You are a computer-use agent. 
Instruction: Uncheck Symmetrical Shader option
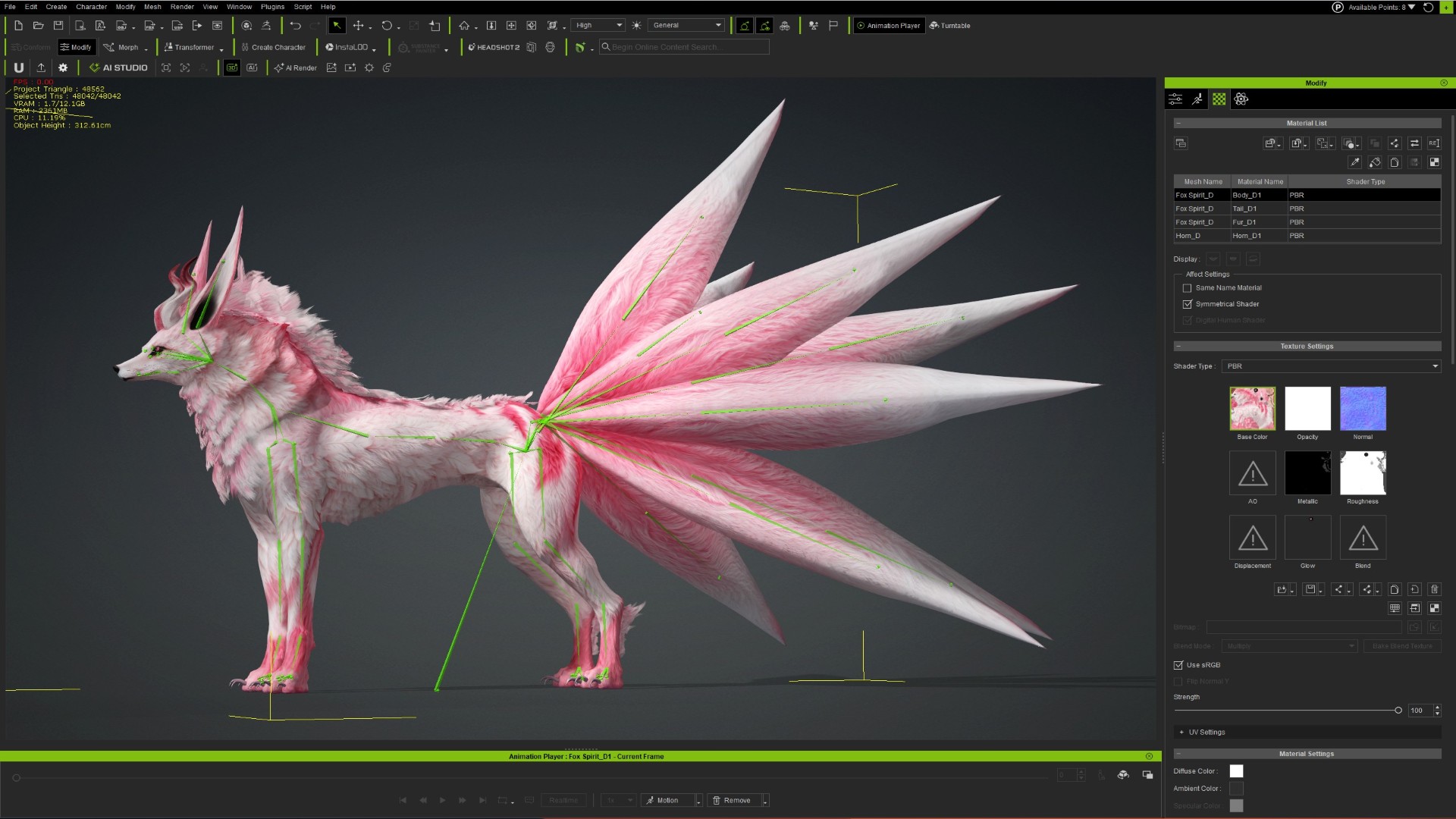tap(1188, 304)
